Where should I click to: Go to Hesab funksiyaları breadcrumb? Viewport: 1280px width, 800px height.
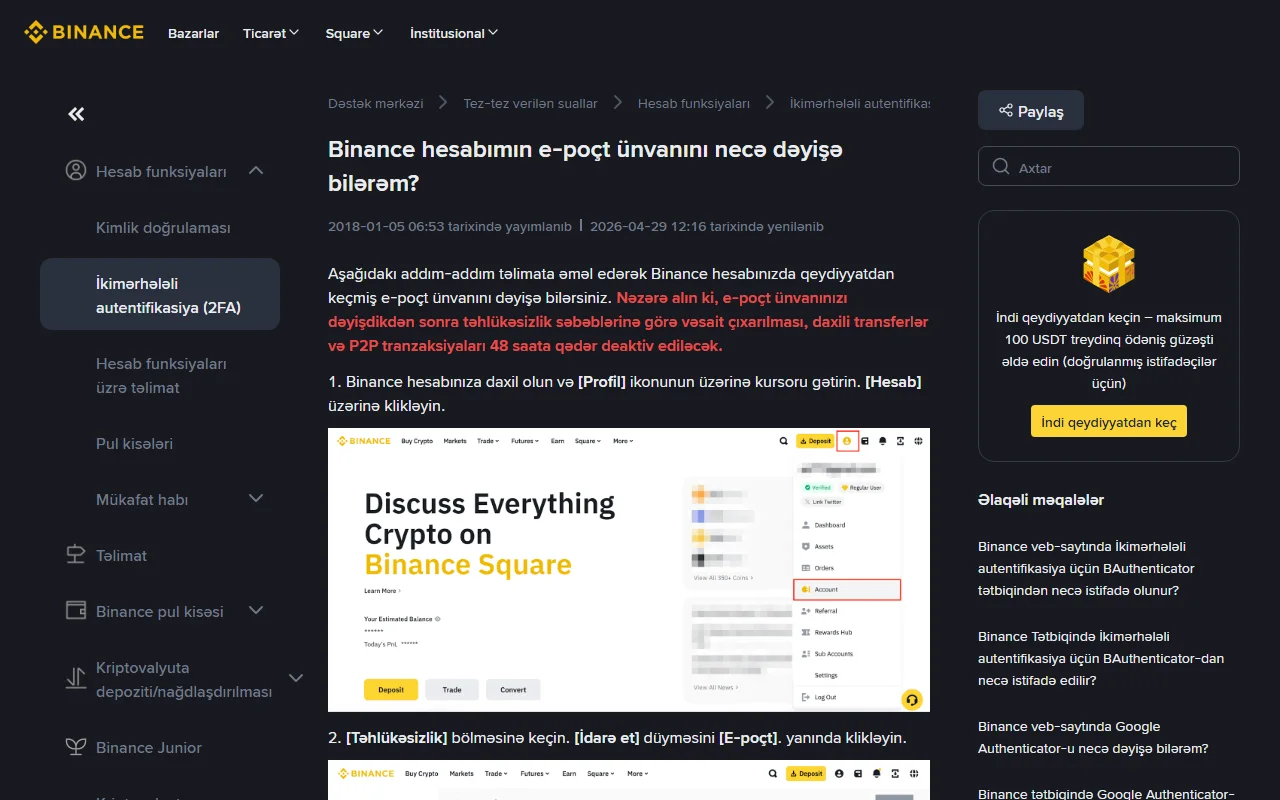[694, 103]
